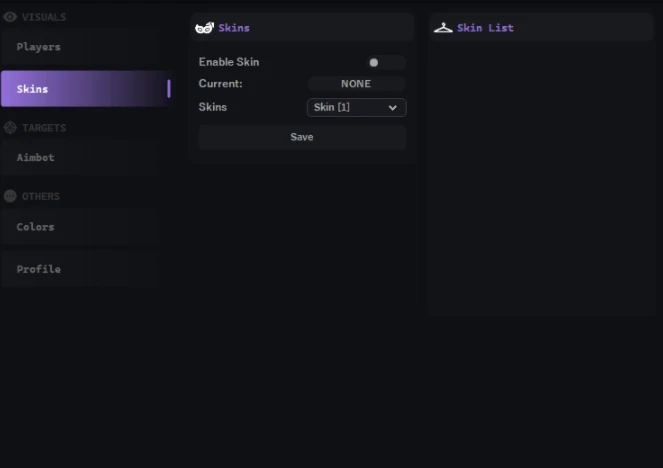Select the highlighted Skins sidebar tab
The image size is (663, 468).
point(86,89)
